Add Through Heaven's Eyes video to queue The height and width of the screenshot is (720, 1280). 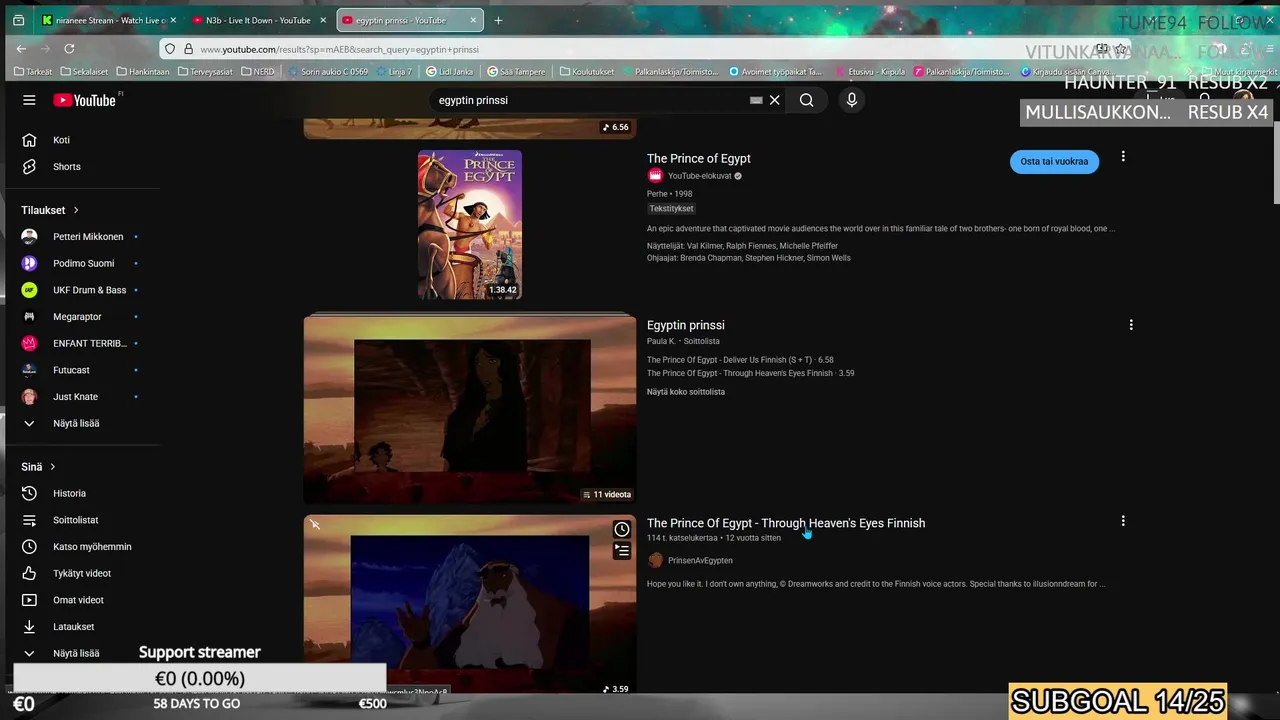[x=622, y=550]
